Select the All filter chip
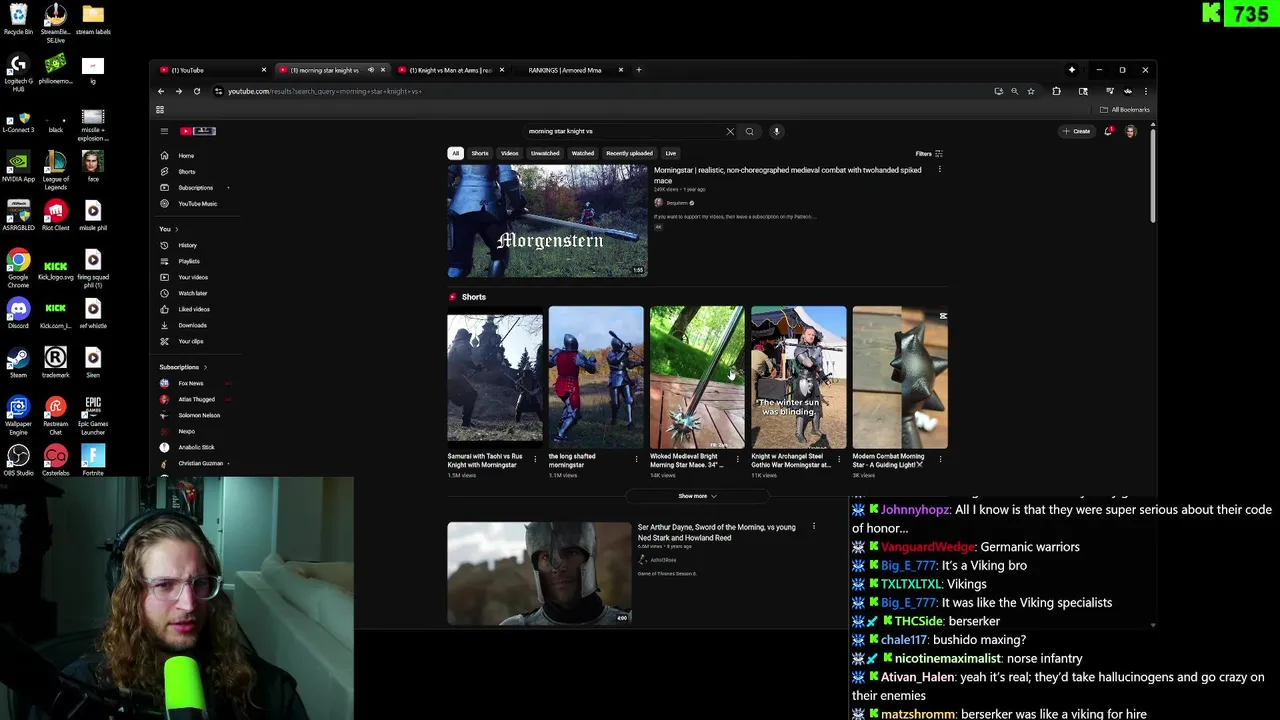This screenshot has height=720, width=1280. pyautogui.click(x=455, y=153)
